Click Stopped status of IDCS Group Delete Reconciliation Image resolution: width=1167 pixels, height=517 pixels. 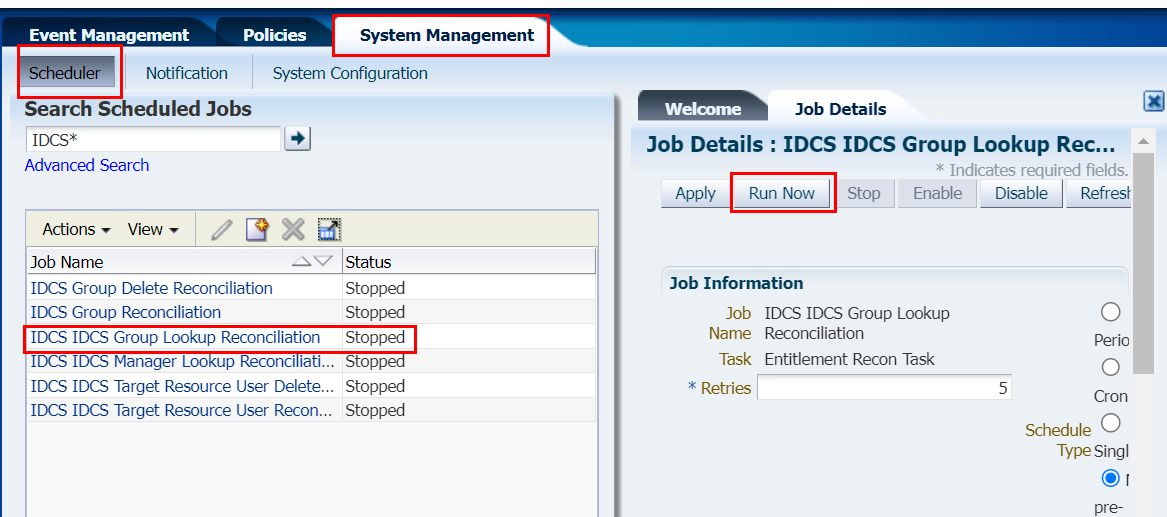coord(375,288)
